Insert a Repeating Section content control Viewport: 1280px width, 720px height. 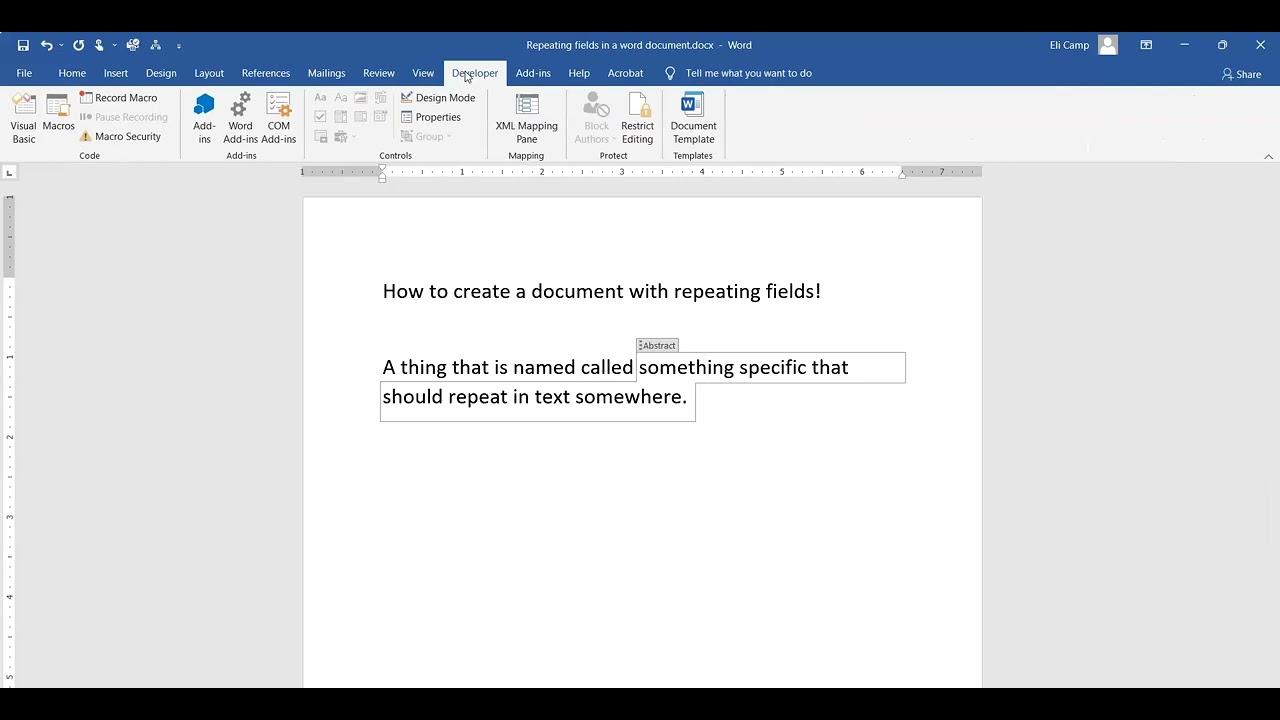(x=320, y=136)
